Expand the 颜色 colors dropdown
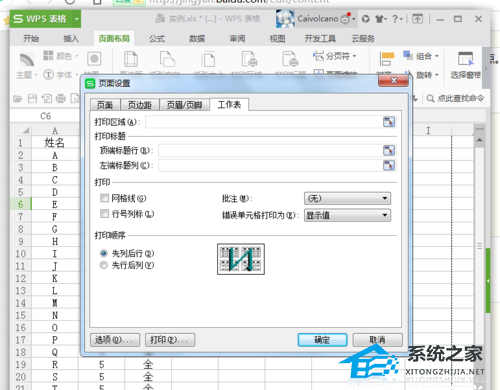This screenshot has height=390, width=500. pyautogui.click(x=77, y=56)
